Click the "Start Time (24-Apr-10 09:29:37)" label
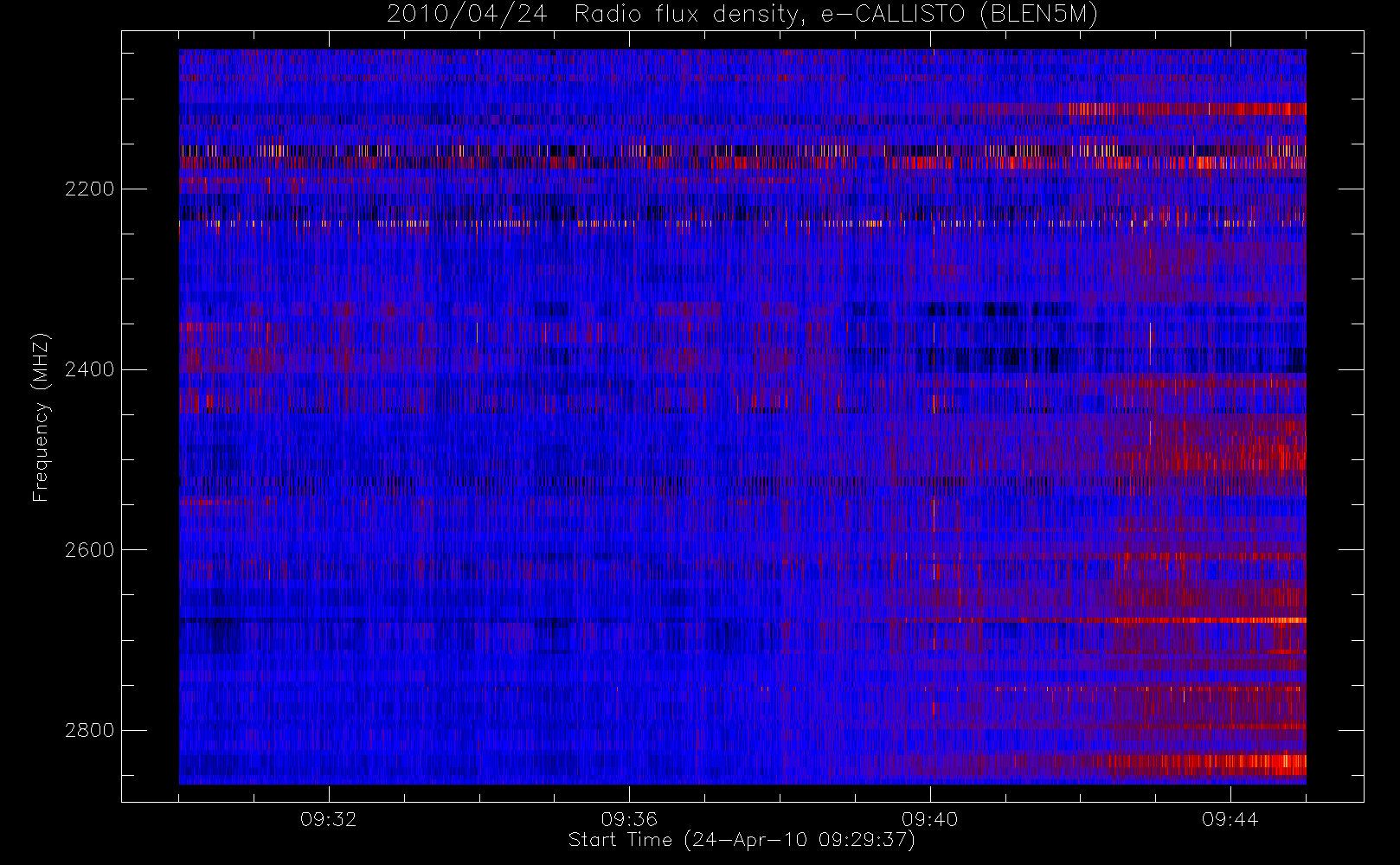Viewport: 1400px width, 865px height. [x=742, y=840]
